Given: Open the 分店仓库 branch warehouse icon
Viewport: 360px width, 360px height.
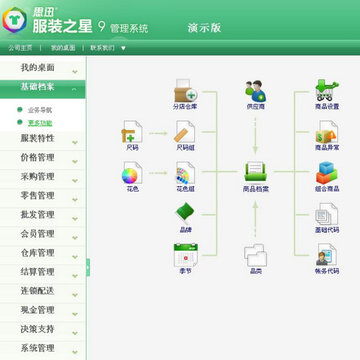Looking at the screenshot, I should point(186,90).
